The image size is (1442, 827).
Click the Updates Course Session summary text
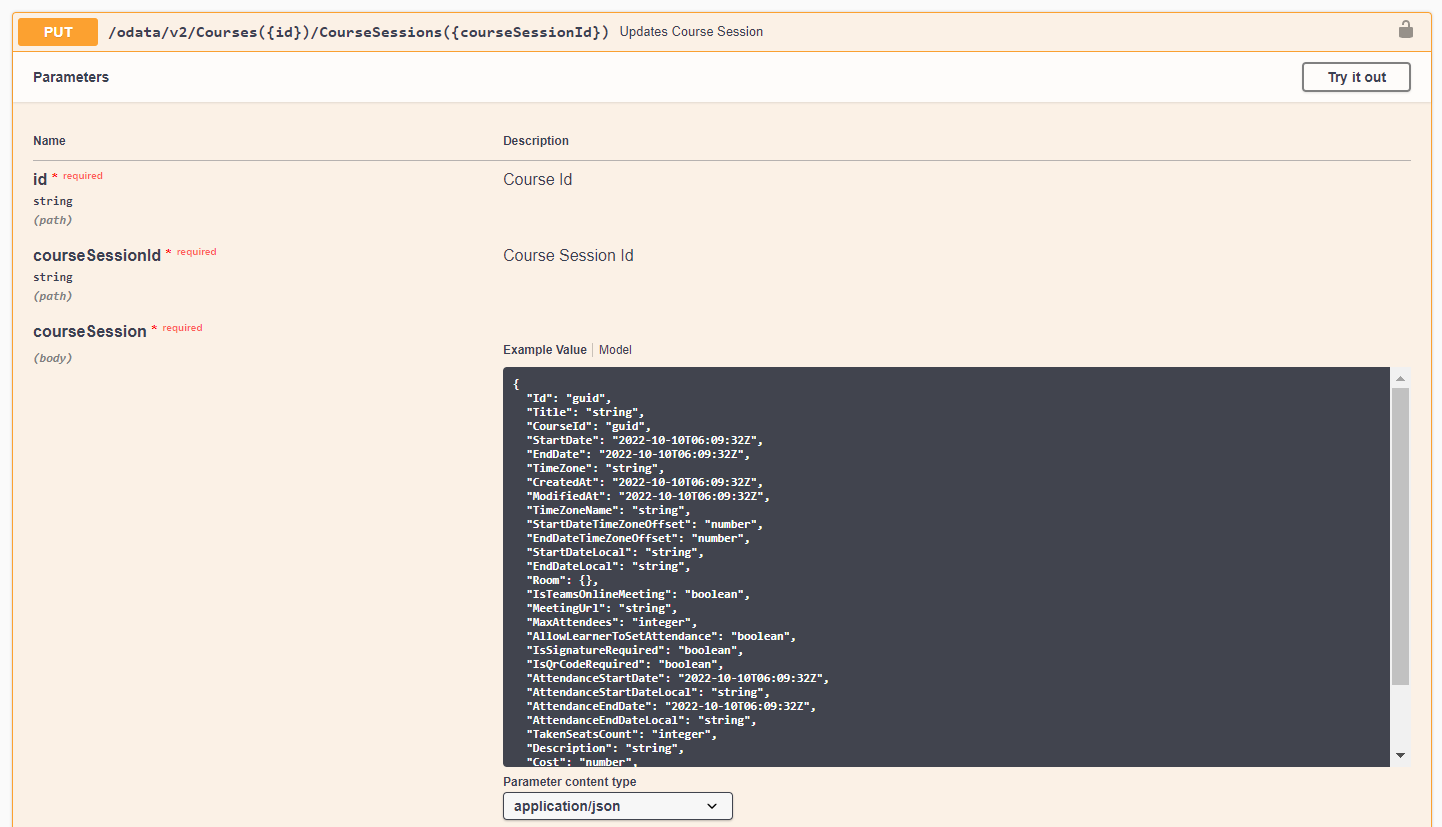pyautogui.click(x=691, y=32)
